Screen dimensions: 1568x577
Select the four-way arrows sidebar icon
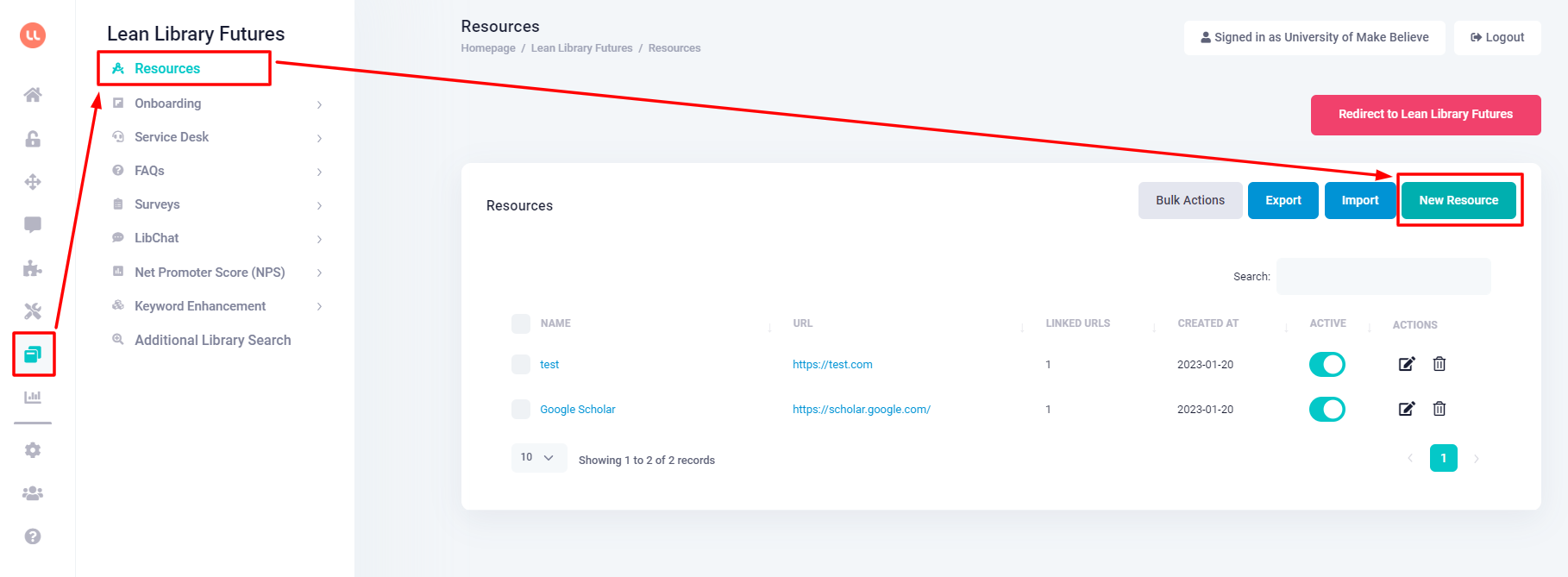pyautogui.click(x=33, y=182)
